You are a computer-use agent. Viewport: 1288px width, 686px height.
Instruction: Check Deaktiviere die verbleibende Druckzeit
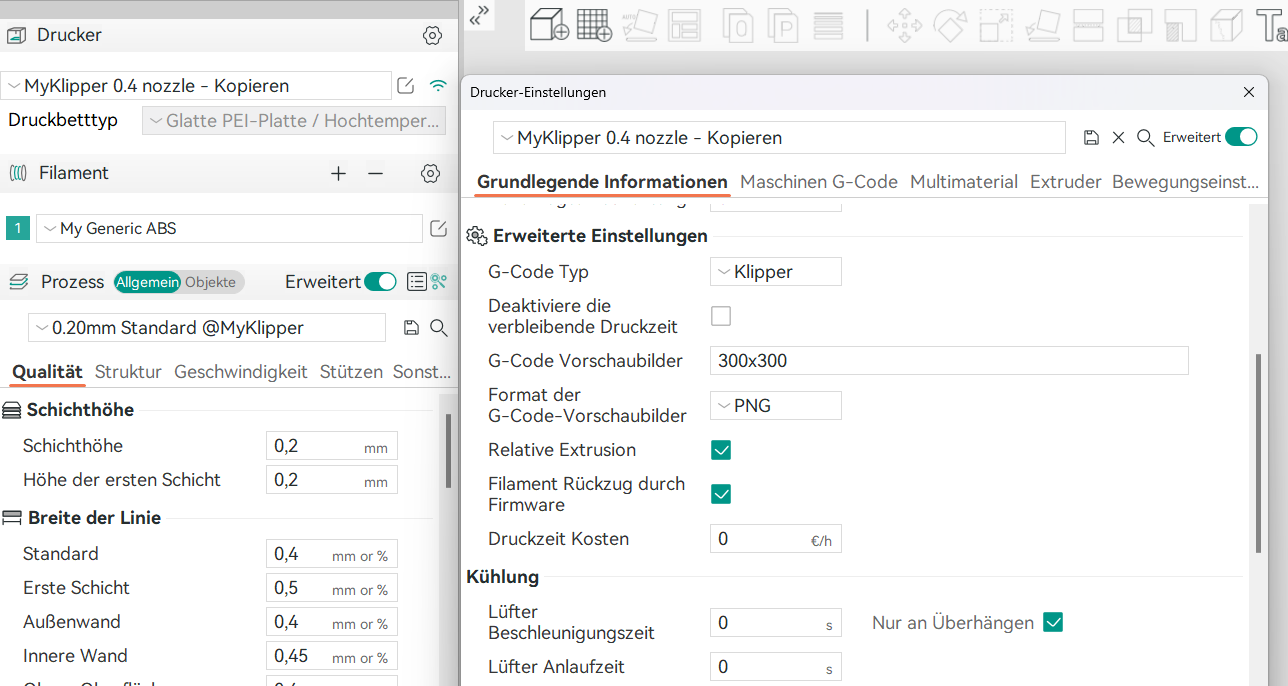[x=721, y=316]
